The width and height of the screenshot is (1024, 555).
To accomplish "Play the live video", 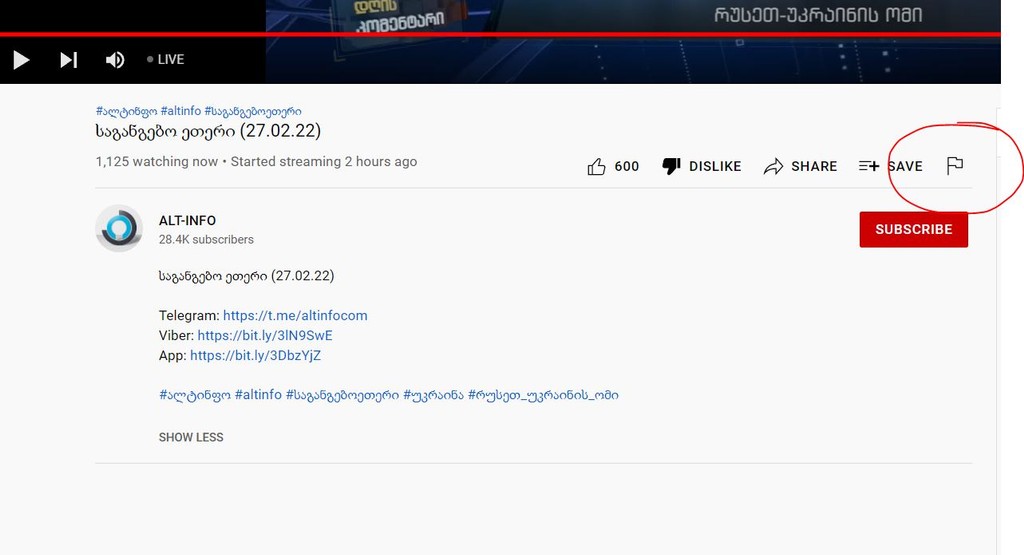I will click(x=21, y=60).
